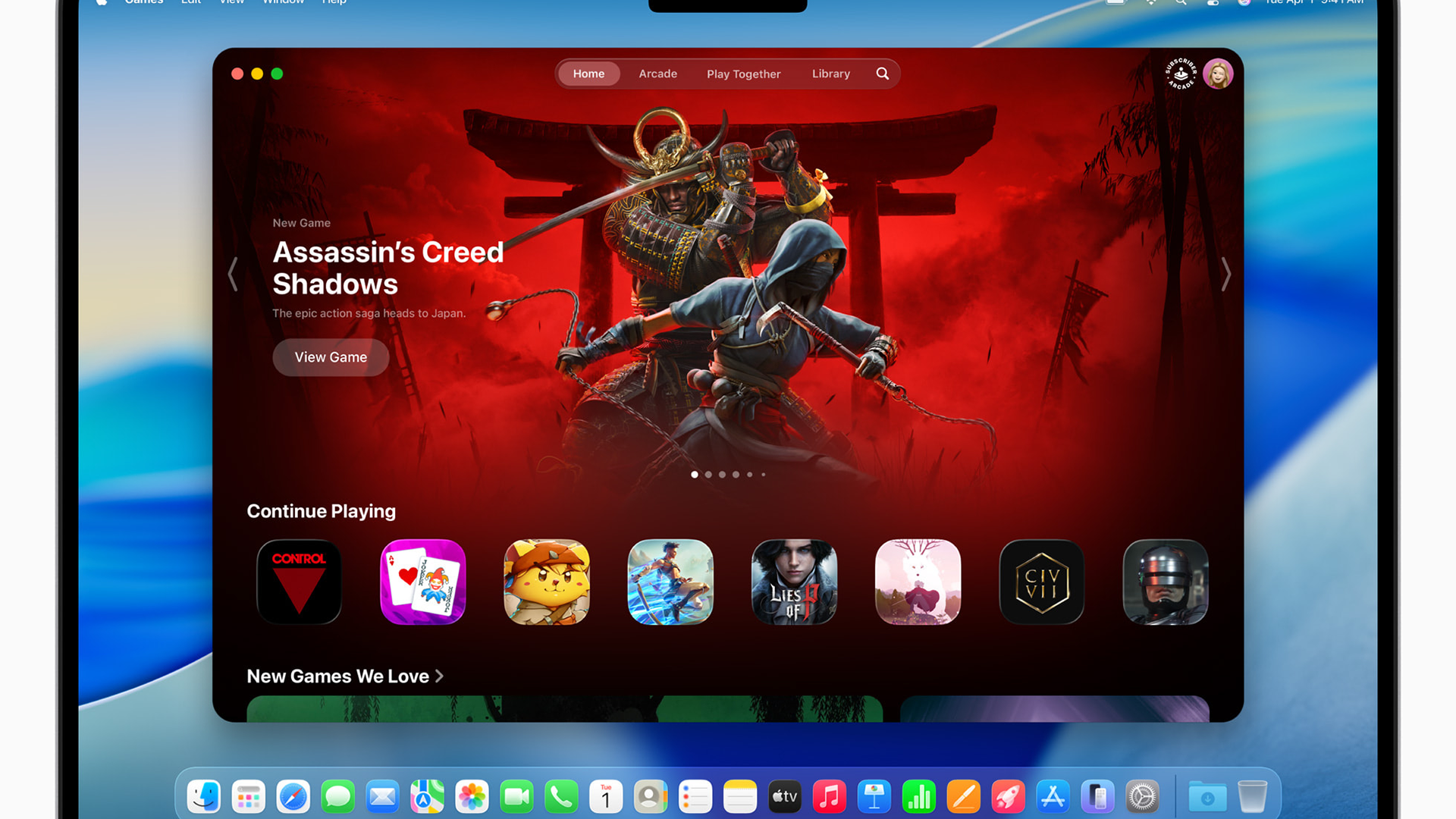Open Messages in the Dock
The height and width of the screenshot is (819, 1456).
tap(338, 797)
